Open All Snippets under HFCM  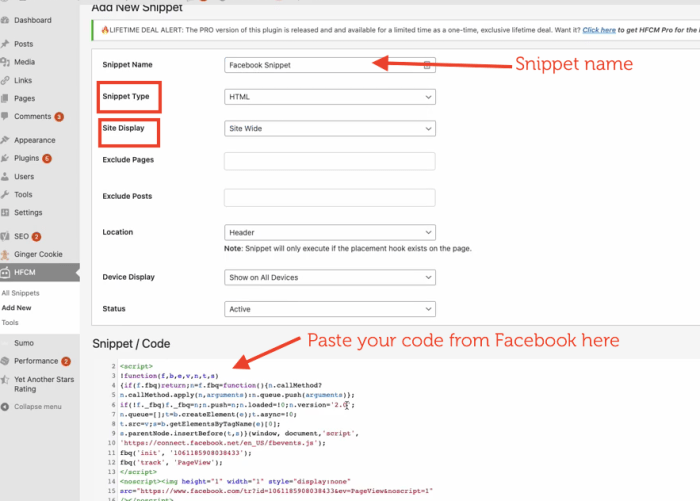(x=21, y=293)
